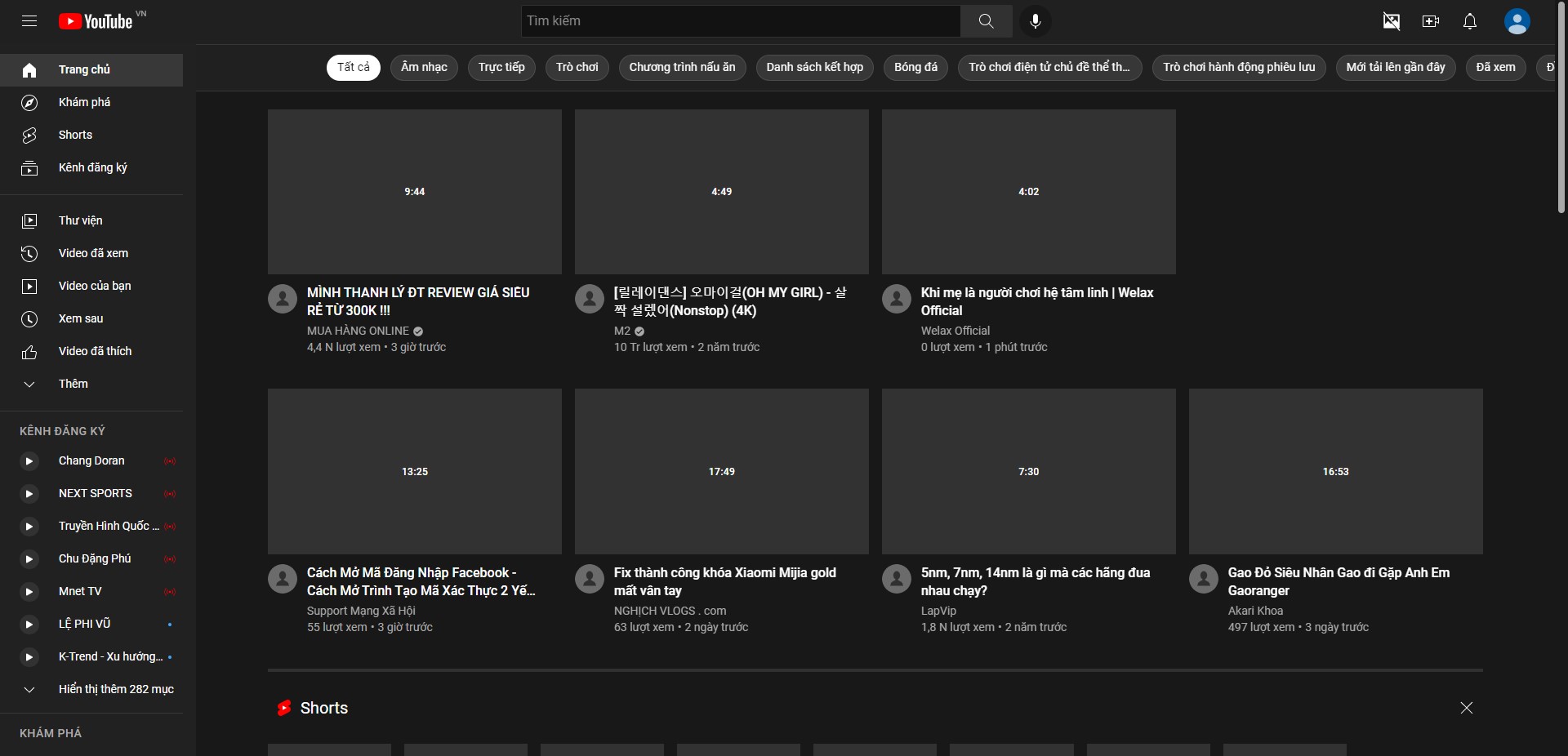
Task: Open notifications via the bell icon
Action: pyautogui.click(x=1469, y=21)
